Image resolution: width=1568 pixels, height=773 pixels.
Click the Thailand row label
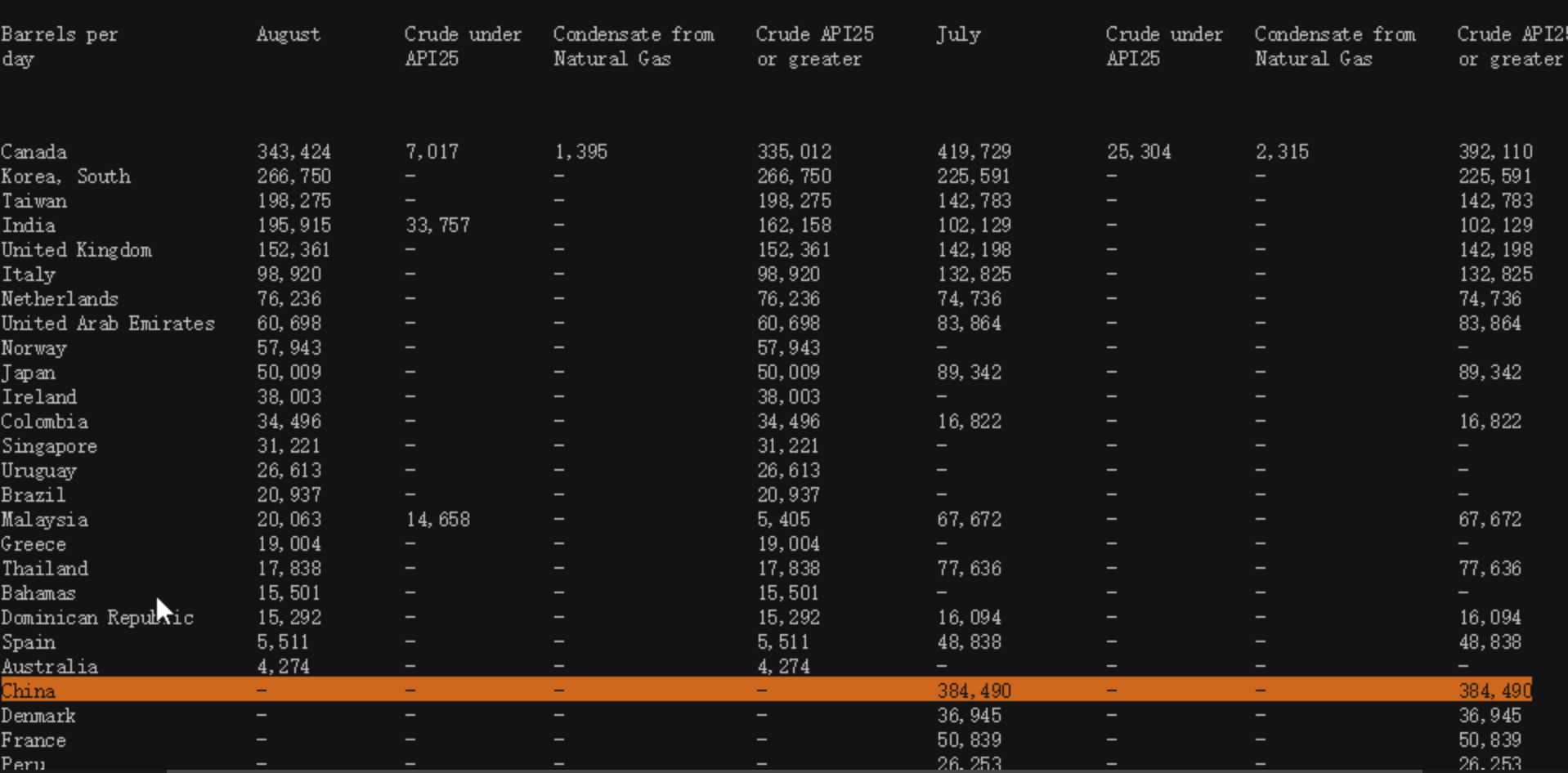pos(44,569)
